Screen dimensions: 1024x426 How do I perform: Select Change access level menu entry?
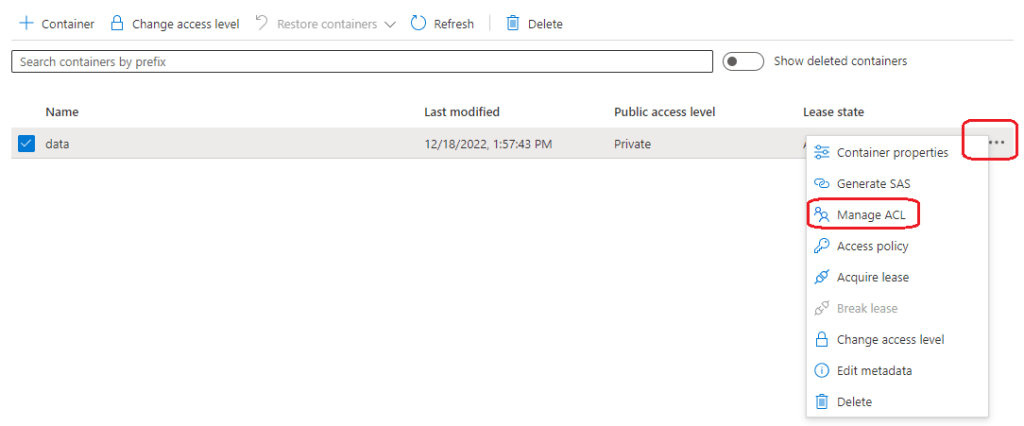click(x=890, y=339)
